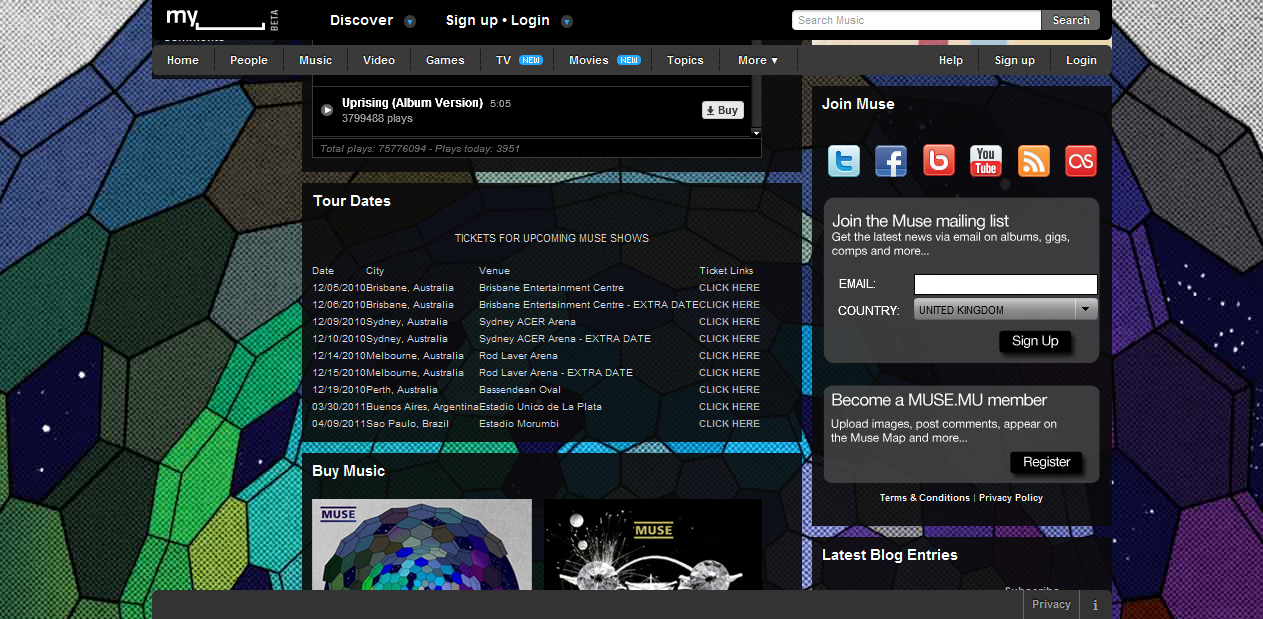Click ticket link for Perth show
The height and width of the screenshot is (619, 1263).
pos(729,390)
